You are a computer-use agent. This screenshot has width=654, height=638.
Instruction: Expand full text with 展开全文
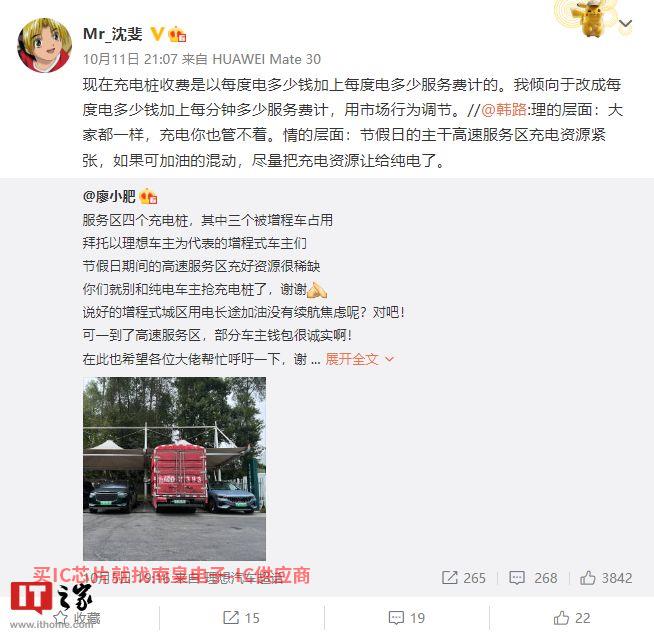point(352,359)
